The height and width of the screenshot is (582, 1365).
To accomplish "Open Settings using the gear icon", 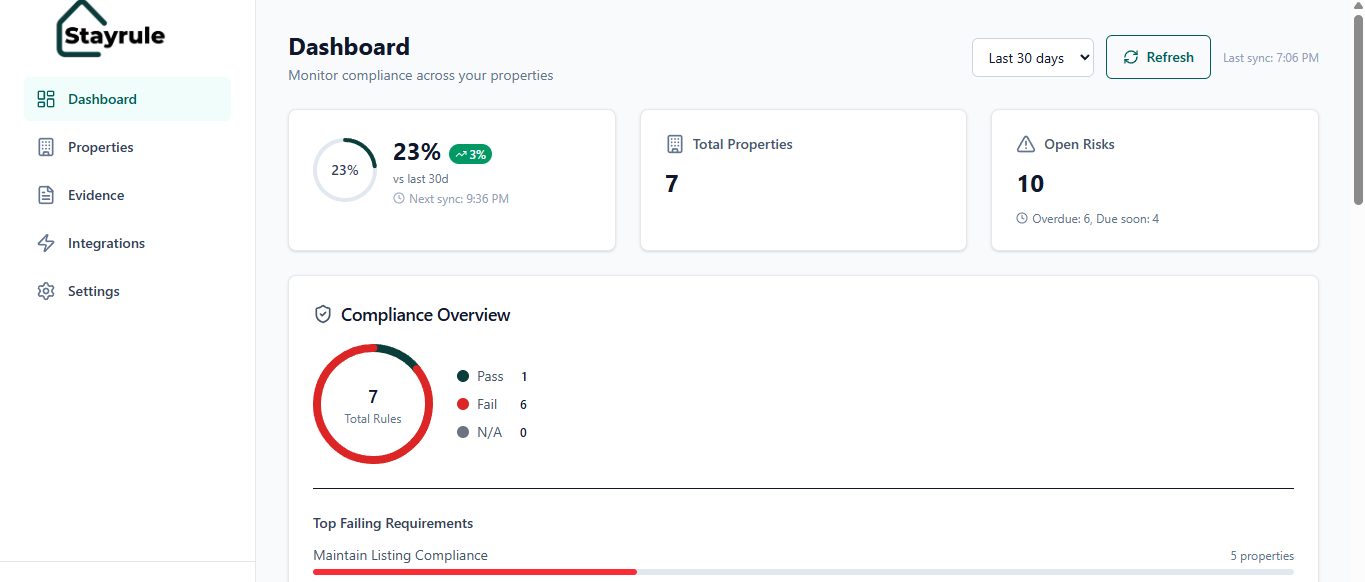I will (45, 291).
